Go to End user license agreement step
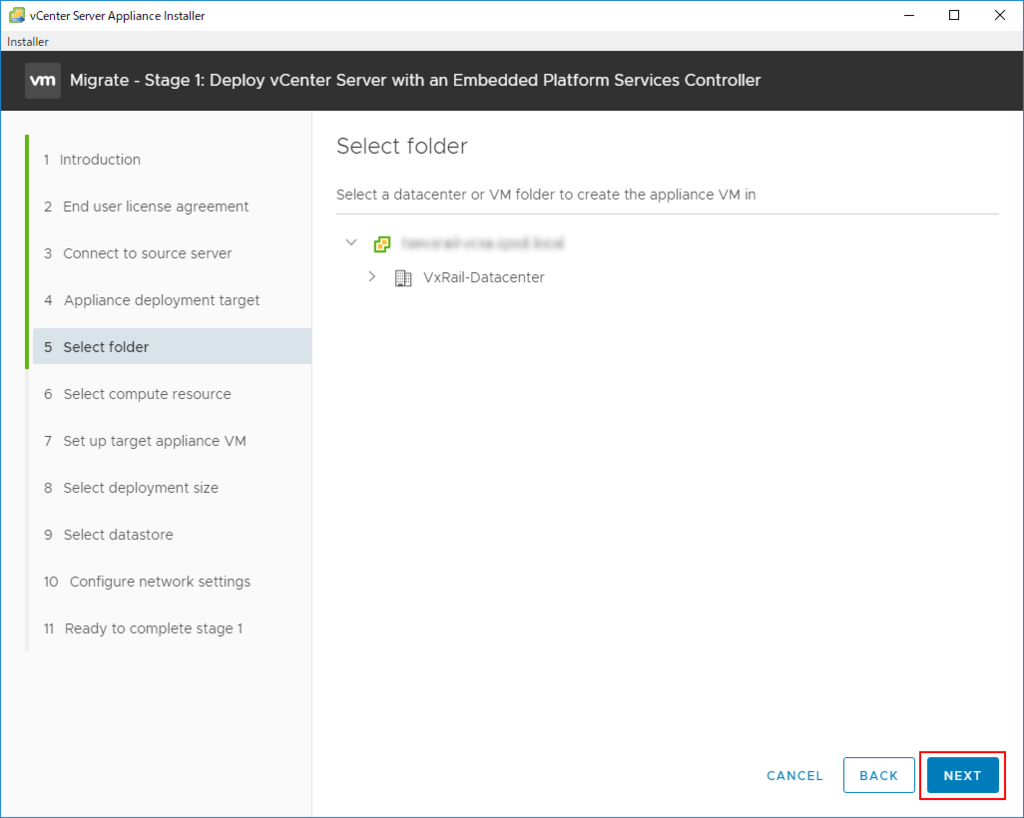The width and height of the screenshot is (1024, 818). point(155,207)
